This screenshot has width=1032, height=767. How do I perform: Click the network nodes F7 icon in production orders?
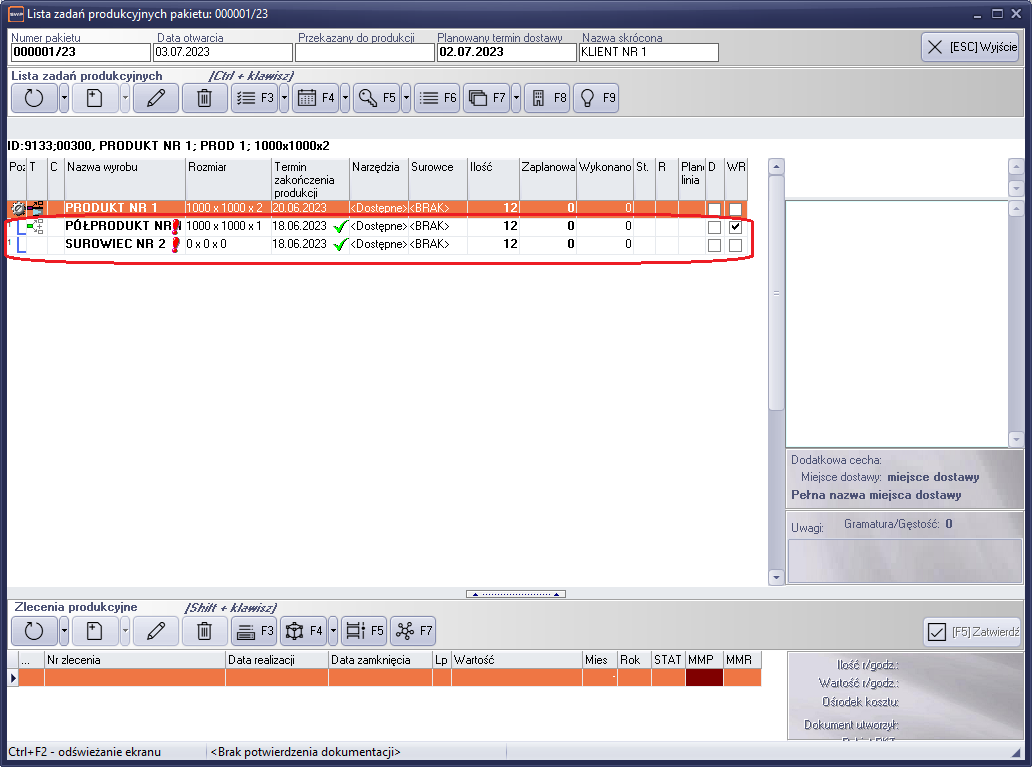(x=413, y=631)
